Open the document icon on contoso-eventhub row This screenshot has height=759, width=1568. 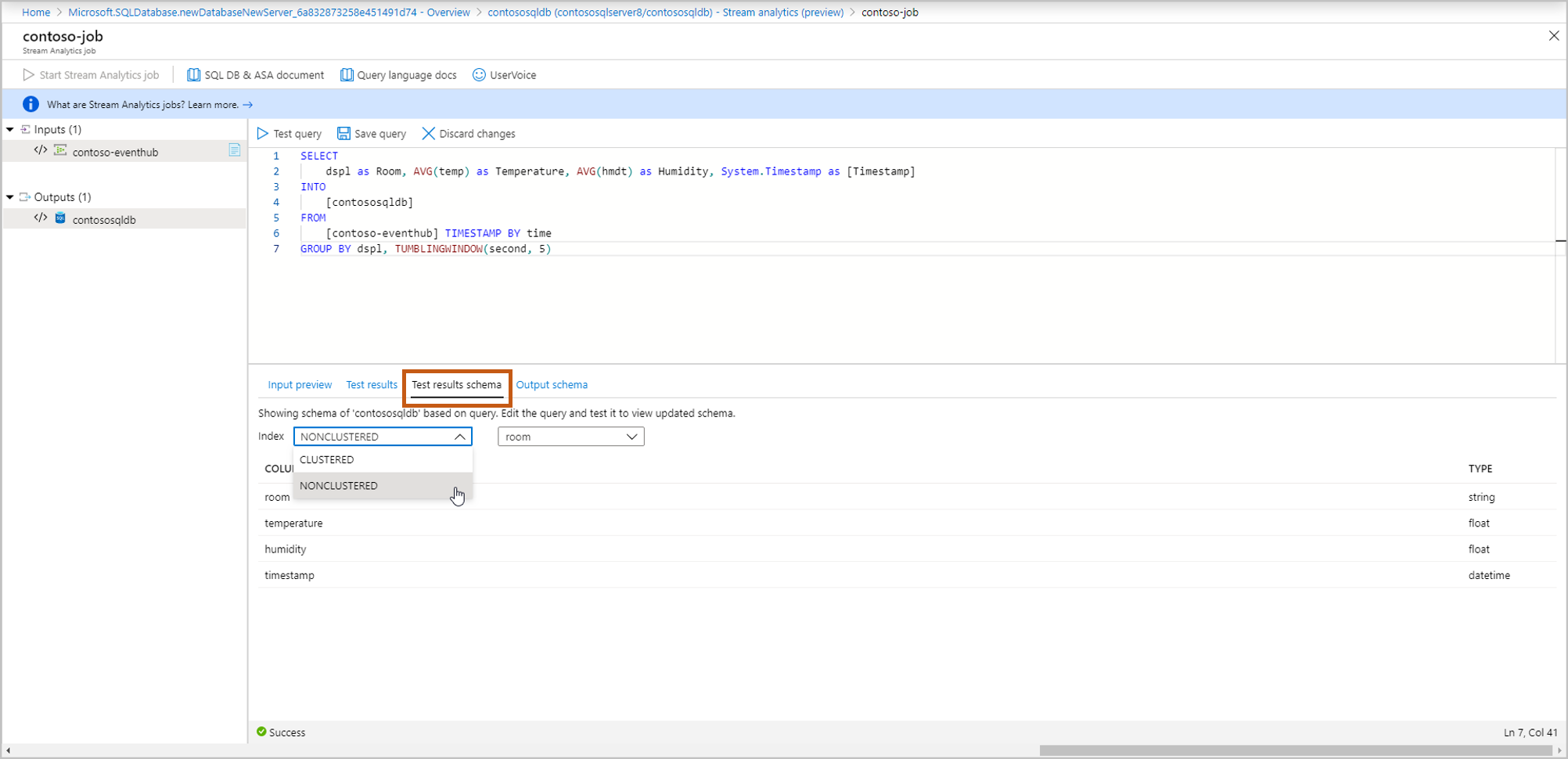click(235, 150)
